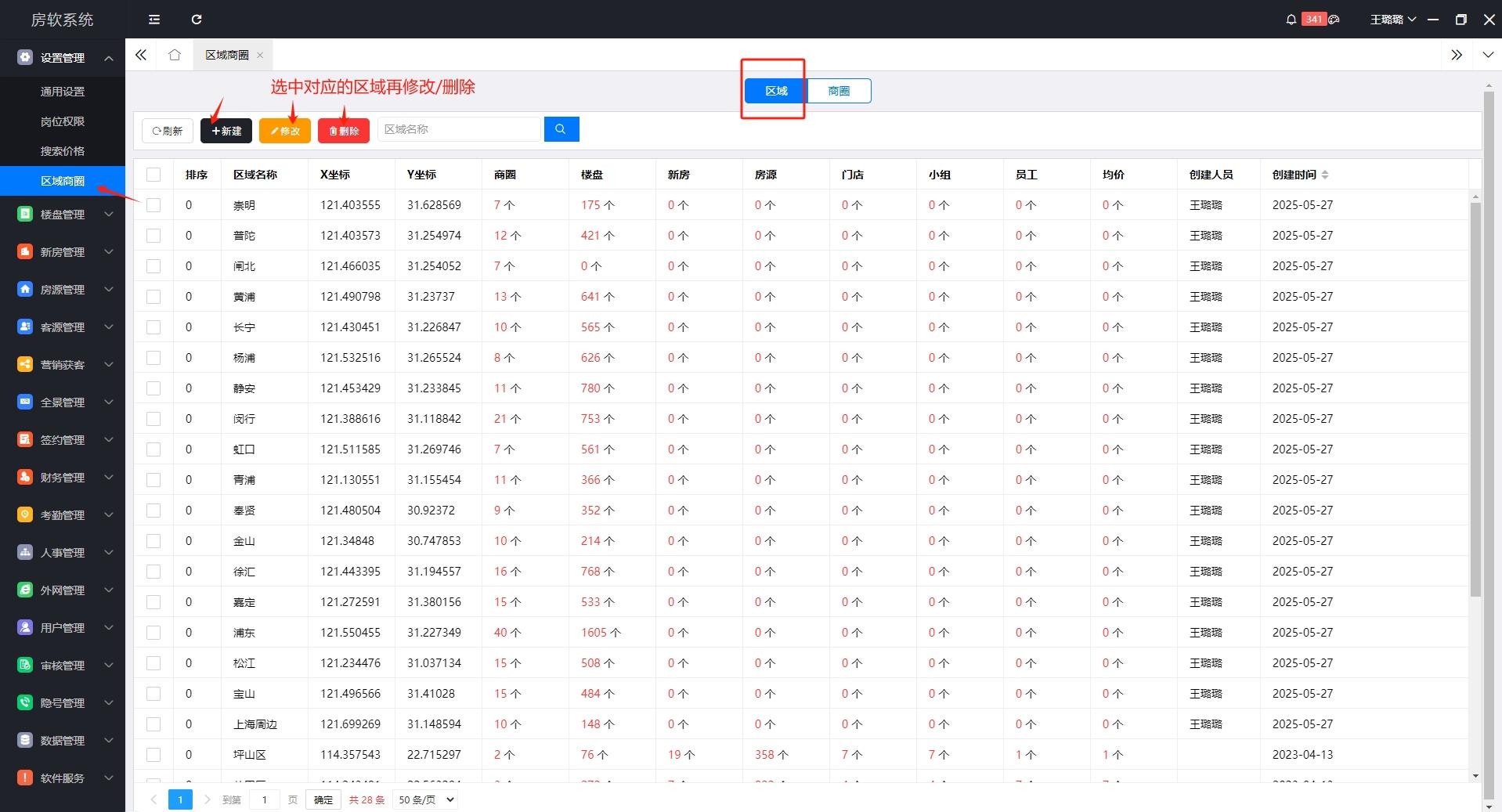This screenshot has width=1502, height=812.
Task: Click the 财务管理 sidebar icon
Action: tap(25, 477)
